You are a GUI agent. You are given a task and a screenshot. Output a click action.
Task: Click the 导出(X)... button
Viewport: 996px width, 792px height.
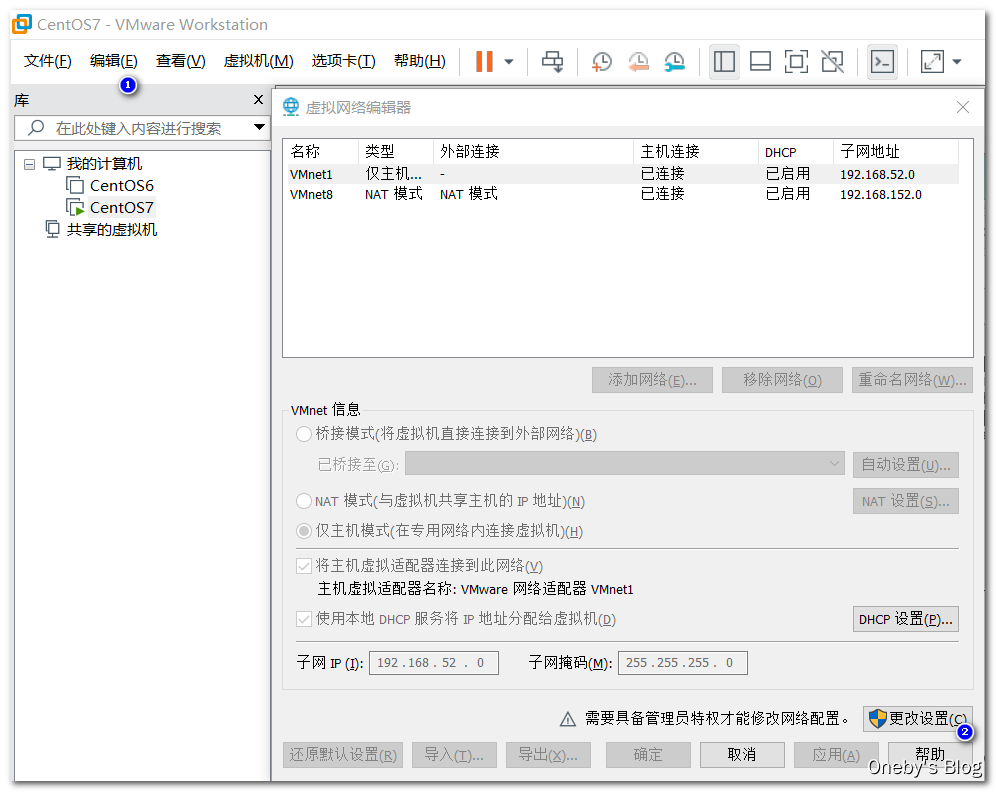pyautogui.click(x=548, y=755)
